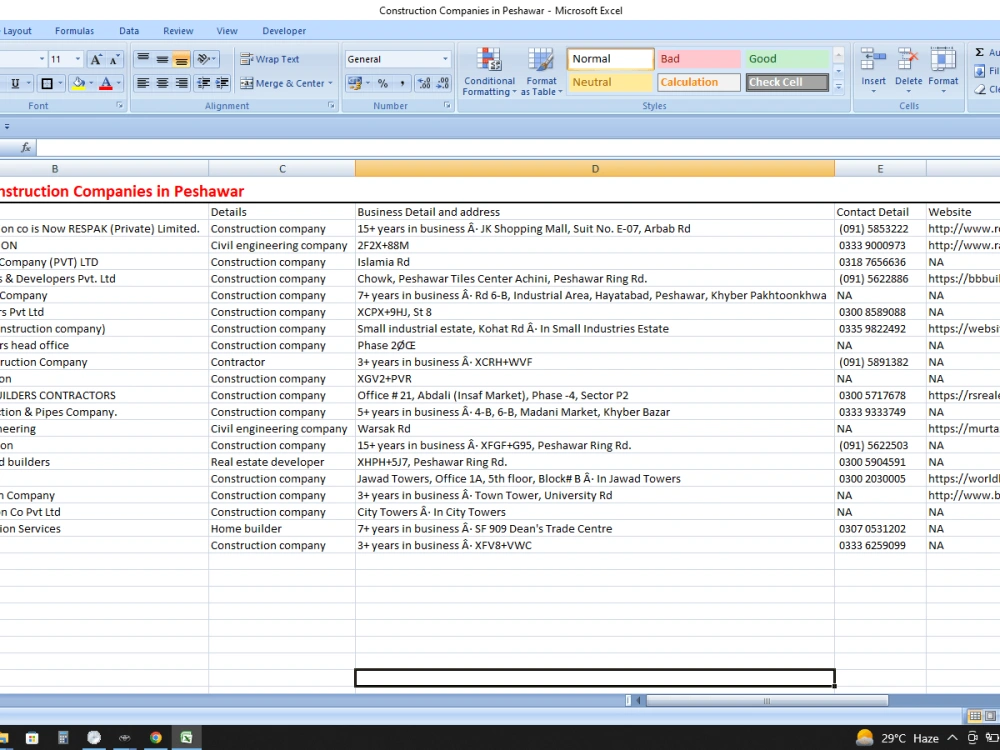Open Chrome from the taskbar
The height and width of the screenshot is (750, 1000).
click(x=156, y=738)
